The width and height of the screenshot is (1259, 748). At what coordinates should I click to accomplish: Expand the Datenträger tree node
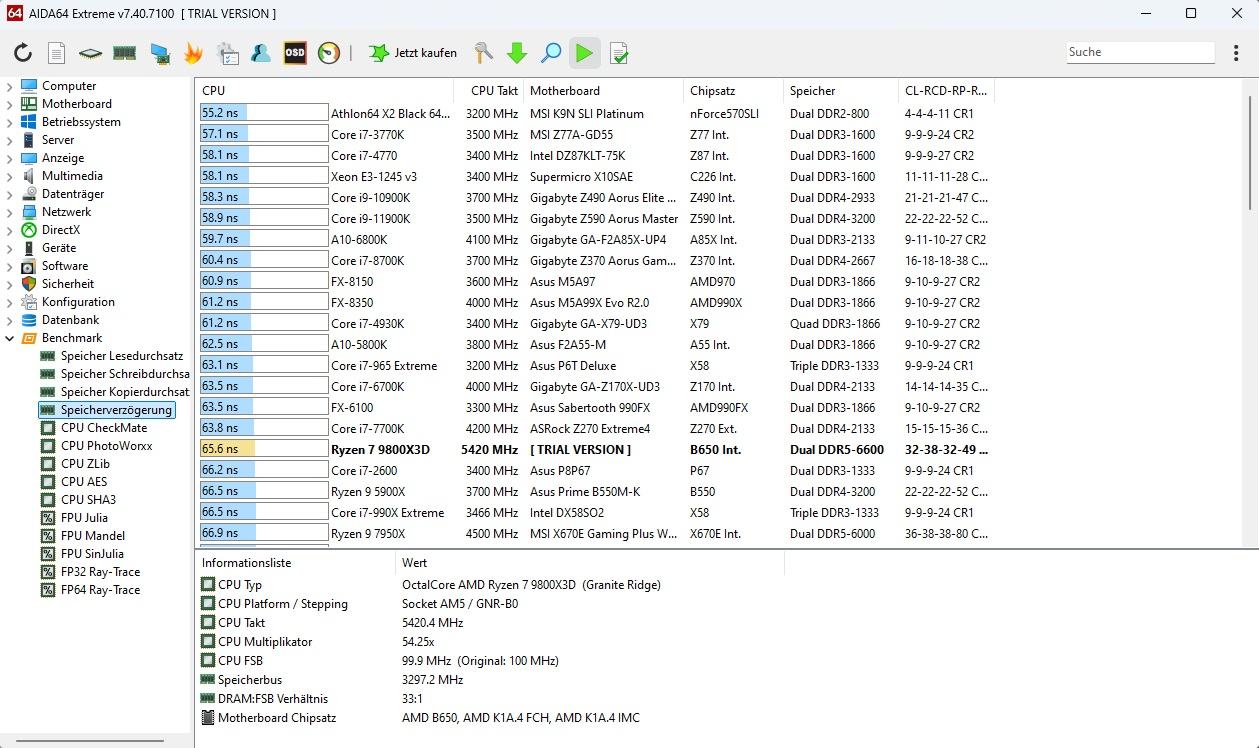click(10, 194)
